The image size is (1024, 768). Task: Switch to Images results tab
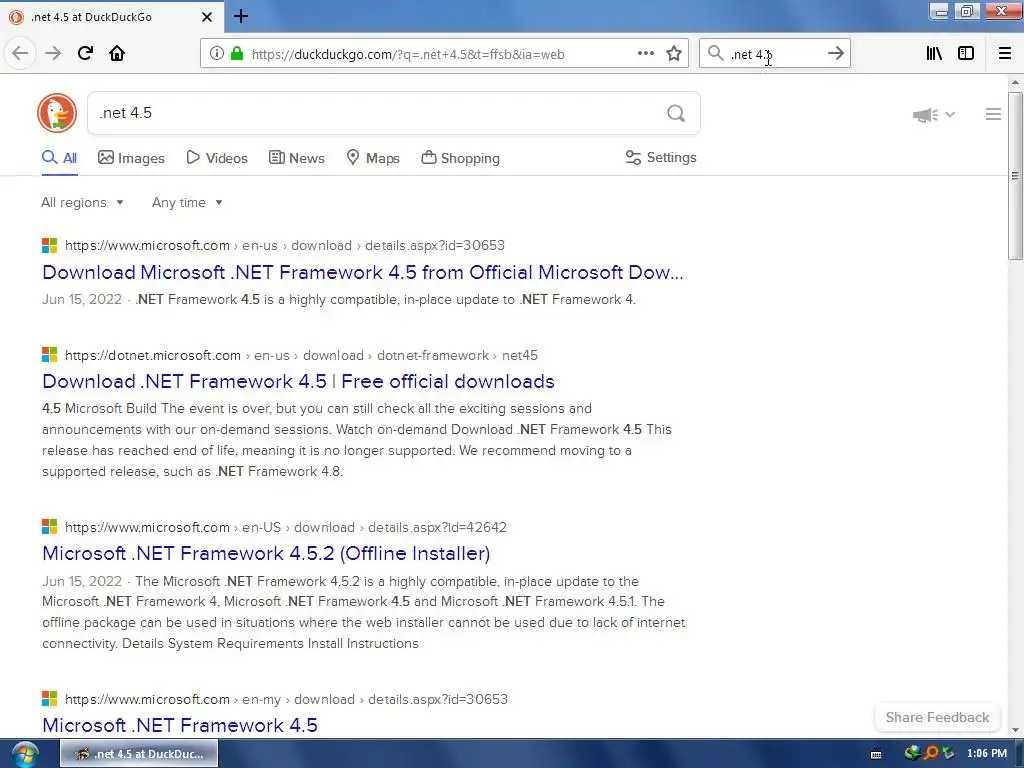pyautogui.click(x=131, y=158)
